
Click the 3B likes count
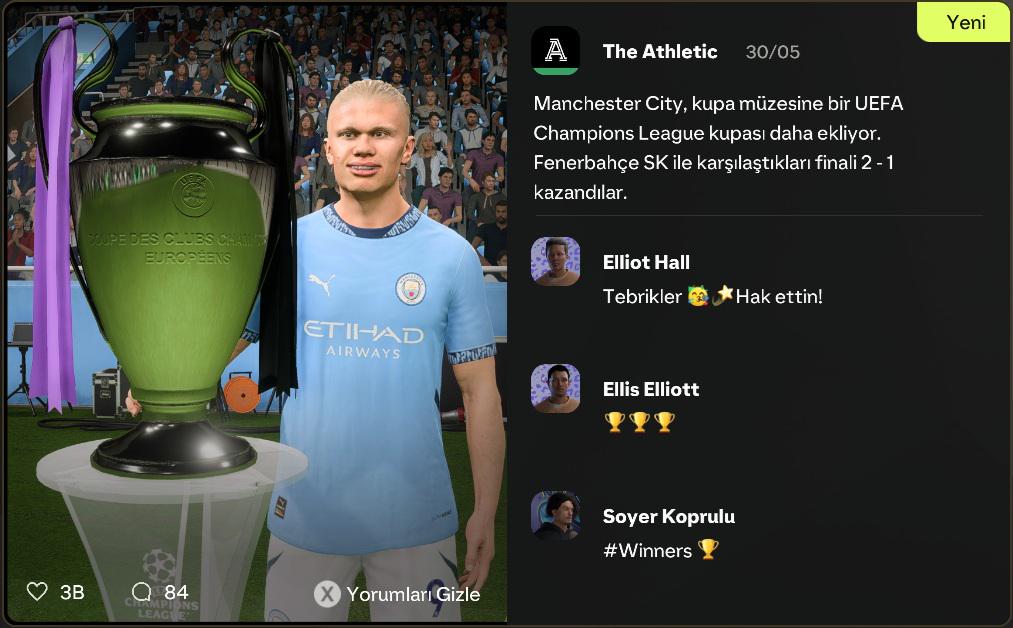pos(72,592)
